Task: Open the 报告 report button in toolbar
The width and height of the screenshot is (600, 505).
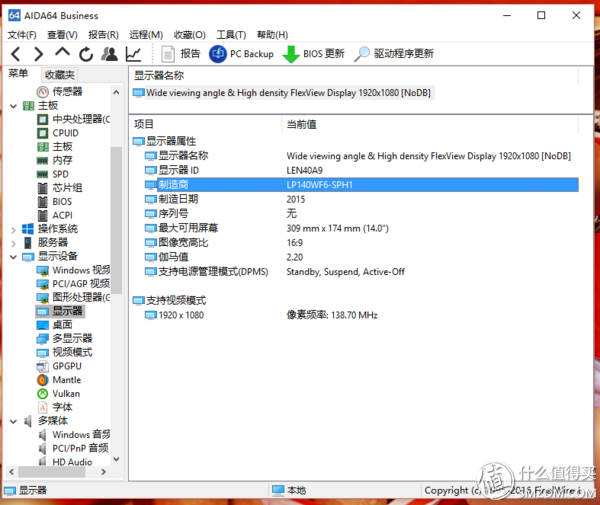Action: click(180, 54)
